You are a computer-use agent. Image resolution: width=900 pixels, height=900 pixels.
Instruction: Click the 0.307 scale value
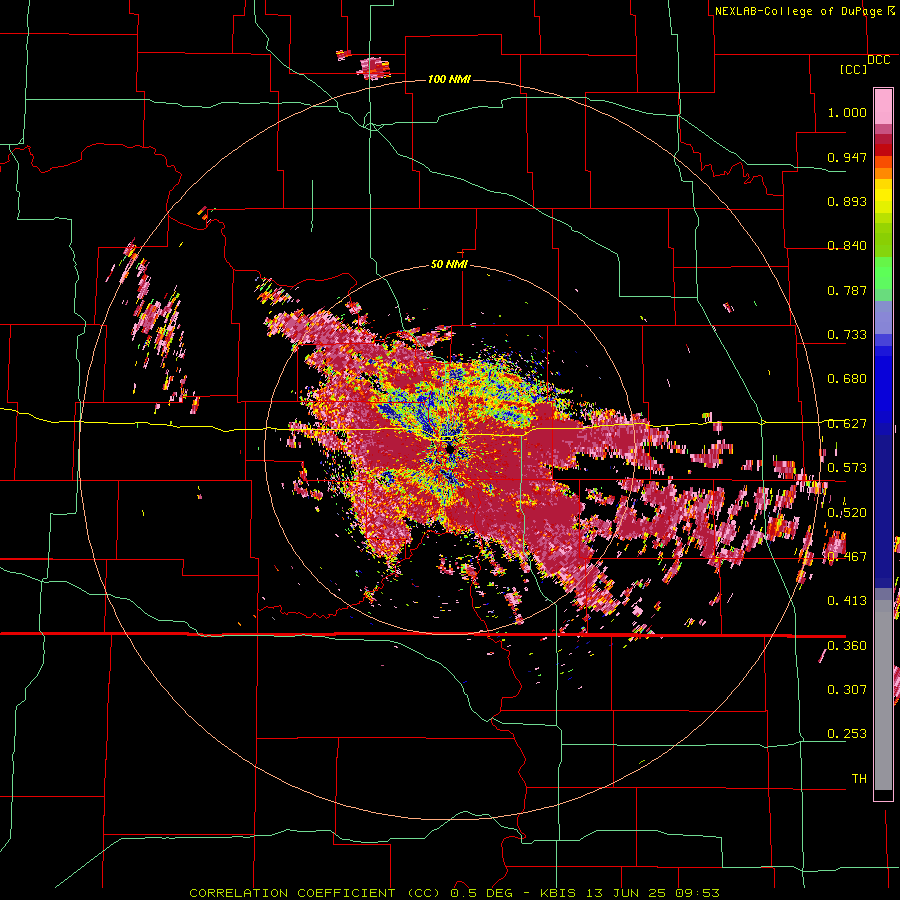click(x=847, y=690)
